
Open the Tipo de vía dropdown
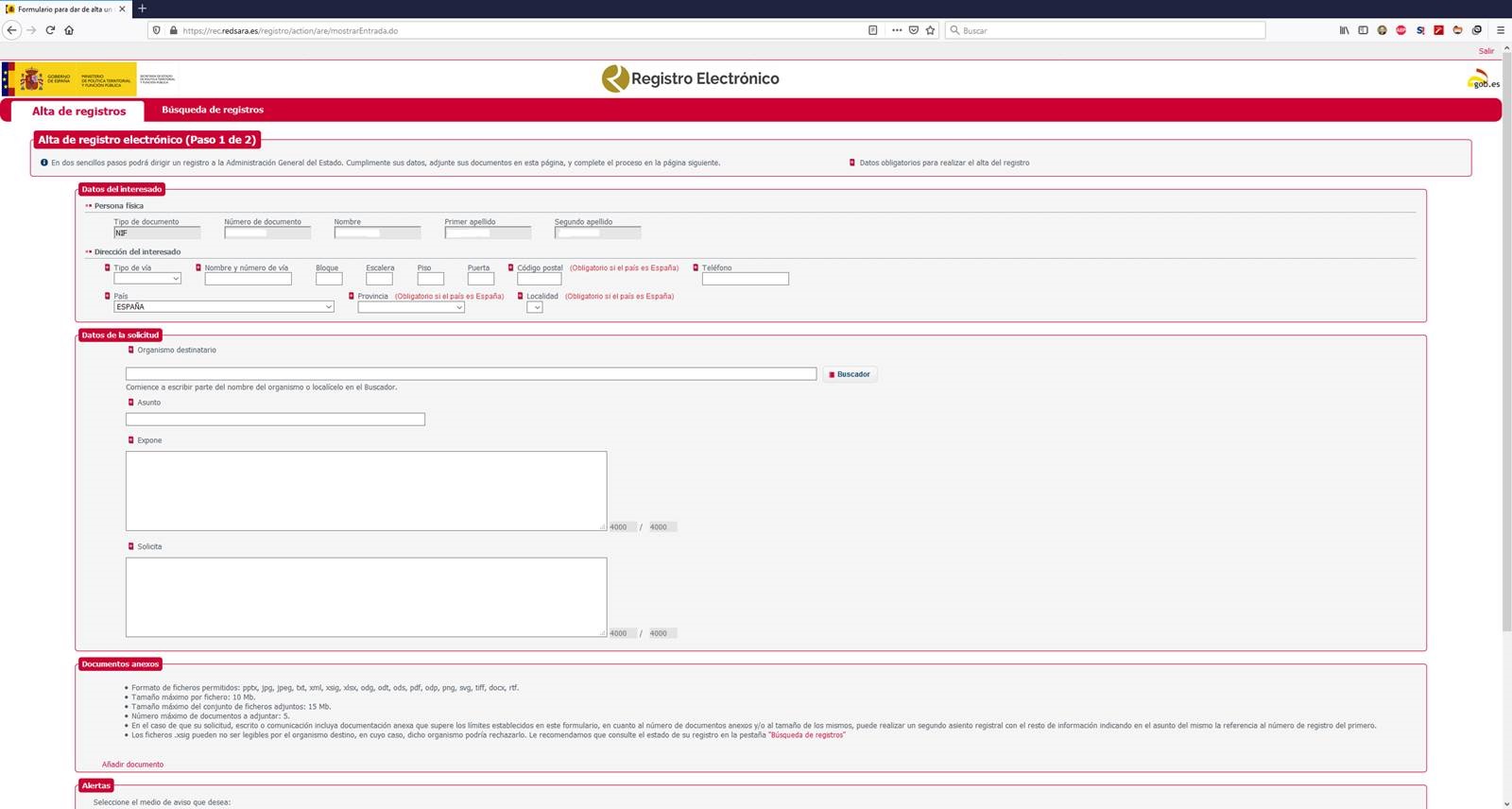pyautogui.click(x=146, y=279)
